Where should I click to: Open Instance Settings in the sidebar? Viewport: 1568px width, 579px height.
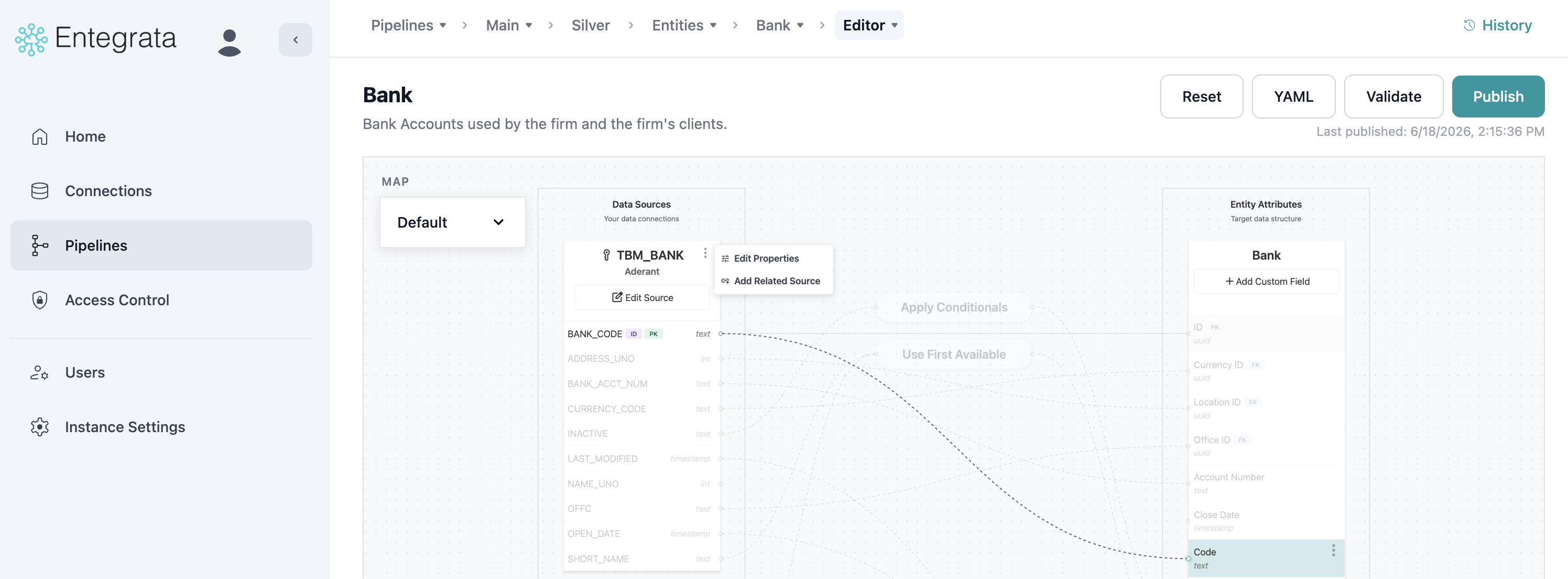tap(161, 427)
